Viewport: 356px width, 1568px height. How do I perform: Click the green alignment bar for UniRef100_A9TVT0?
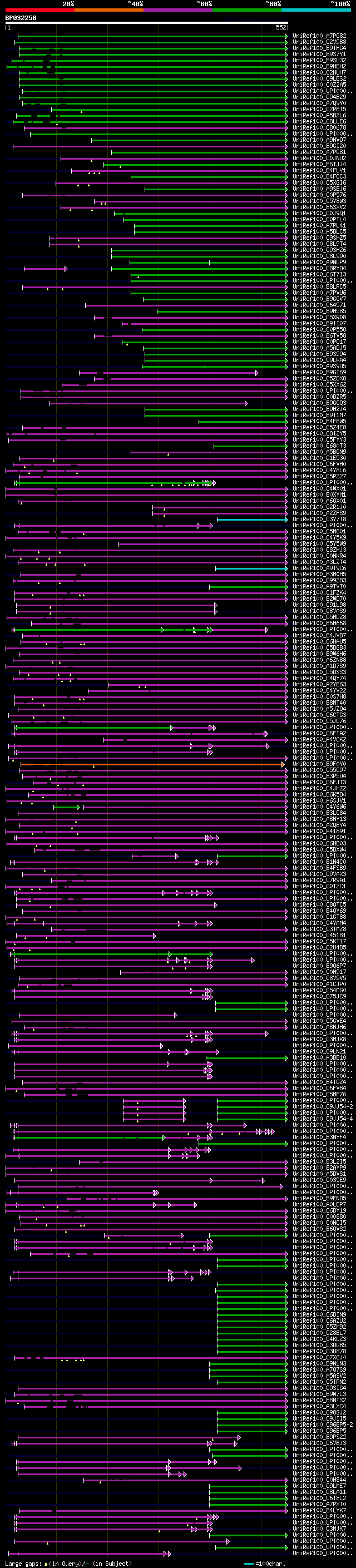(x=248, y=587)
